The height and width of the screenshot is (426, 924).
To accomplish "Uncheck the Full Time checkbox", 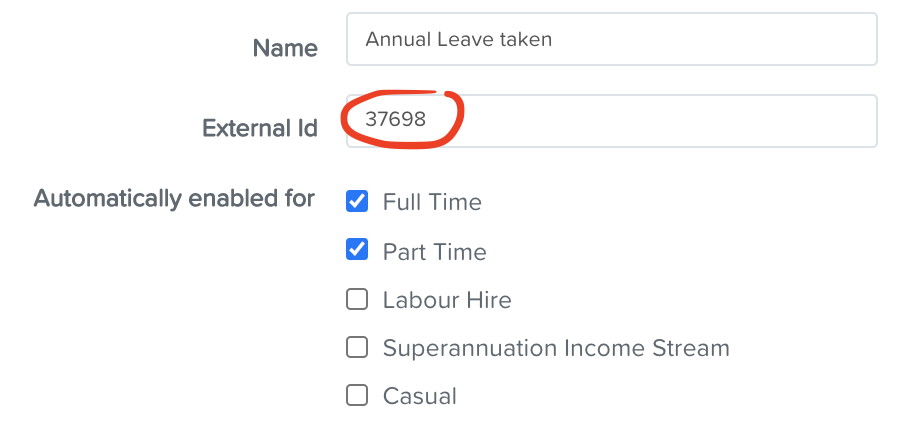I will [x=357, y=201].
